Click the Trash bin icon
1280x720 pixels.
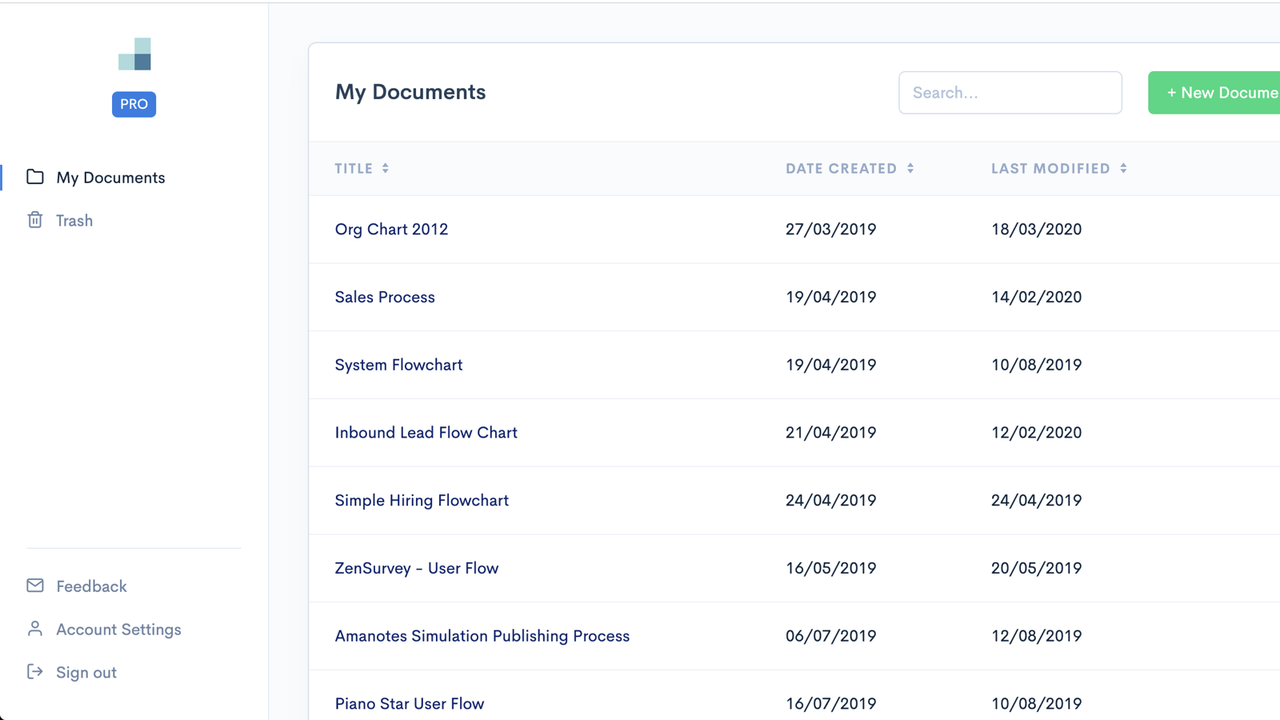pos(35,220)
